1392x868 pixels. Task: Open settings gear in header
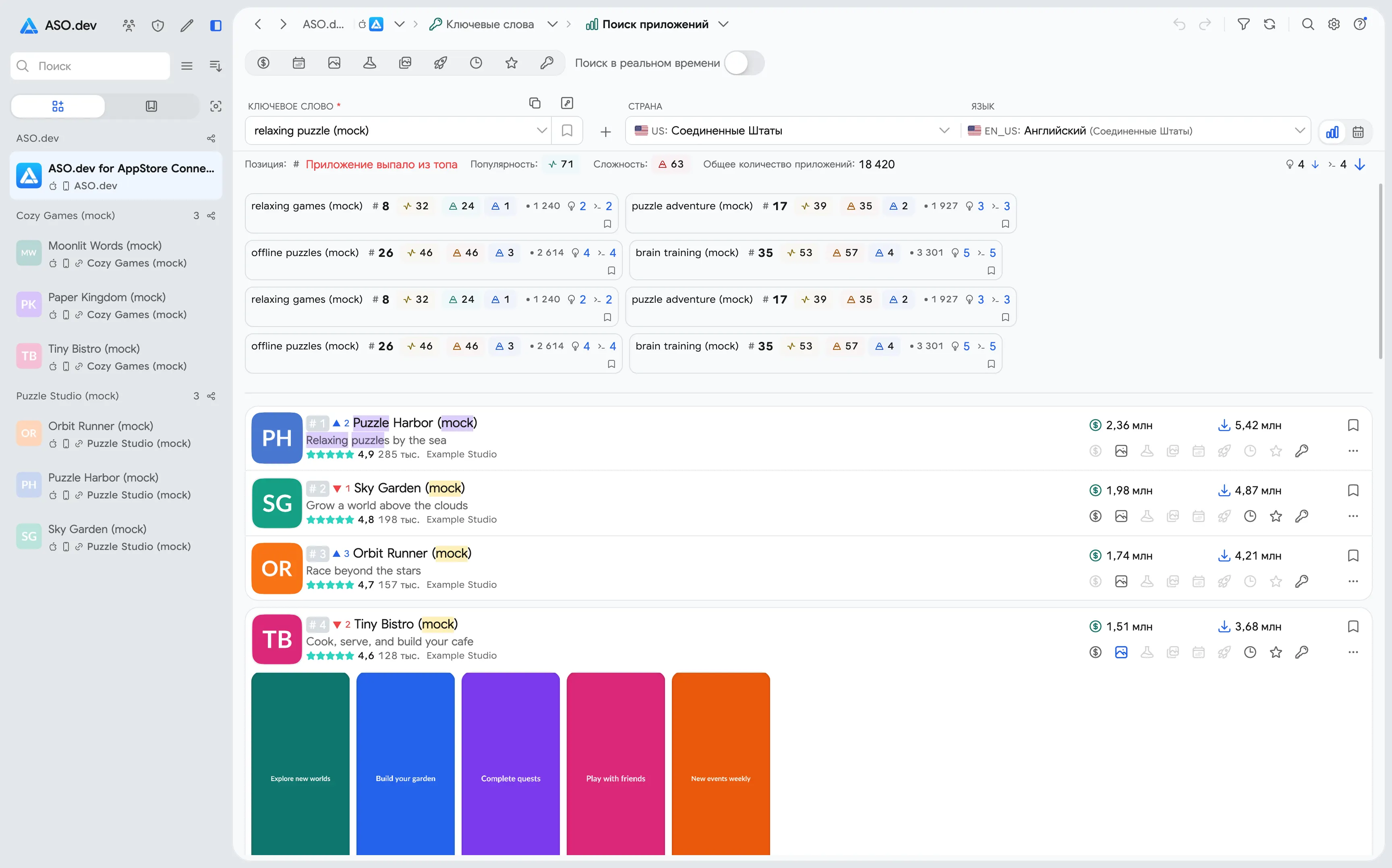[1334, 24]
